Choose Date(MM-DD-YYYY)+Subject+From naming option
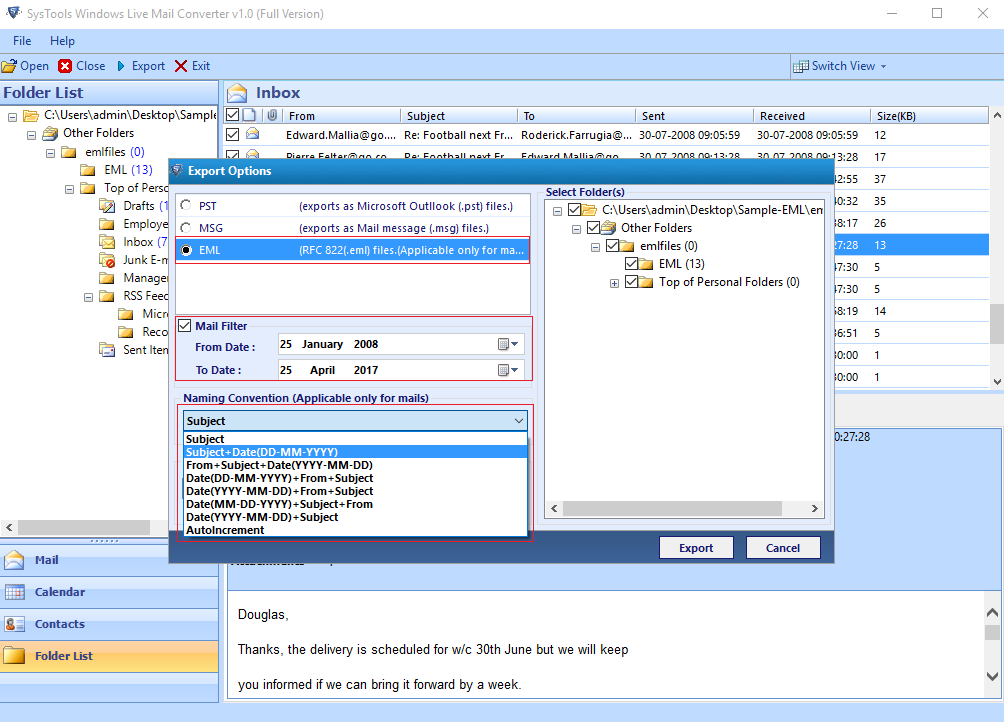 pos(355,504)
